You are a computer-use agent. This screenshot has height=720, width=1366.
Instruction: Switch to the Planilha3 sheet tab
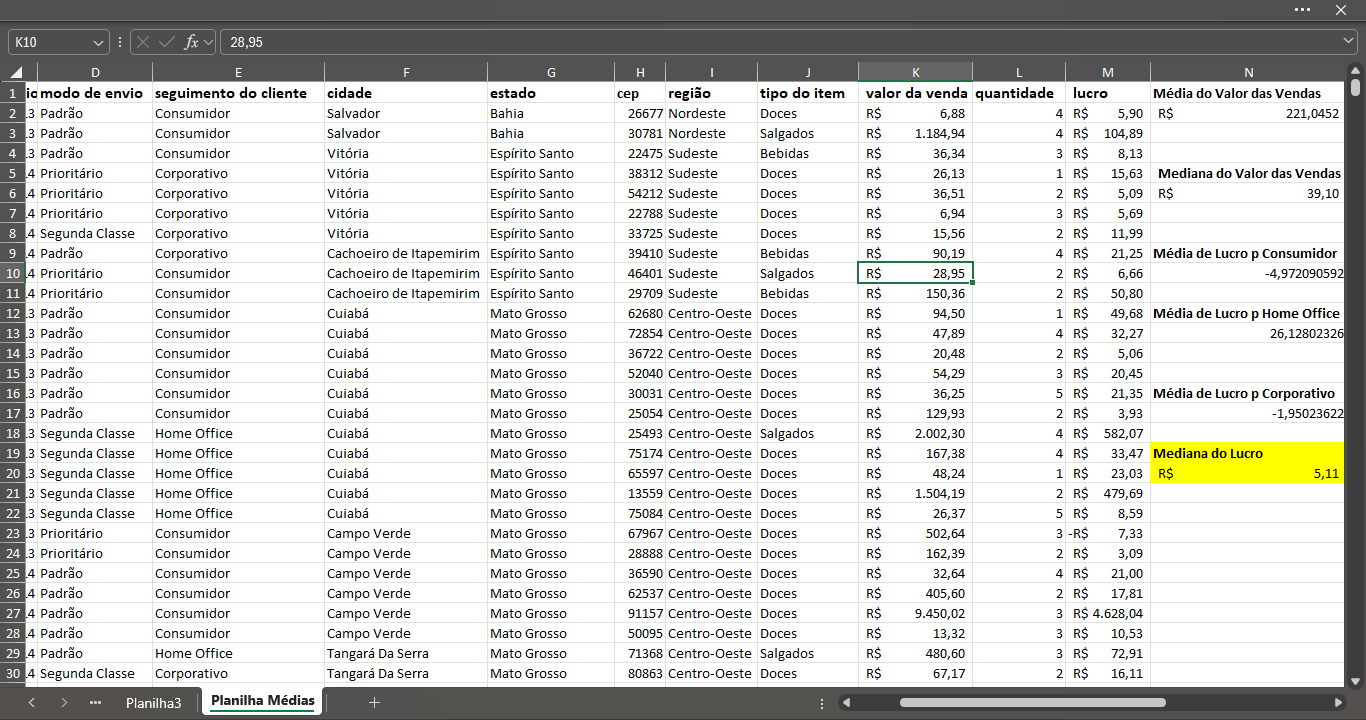tap(153, 703)
